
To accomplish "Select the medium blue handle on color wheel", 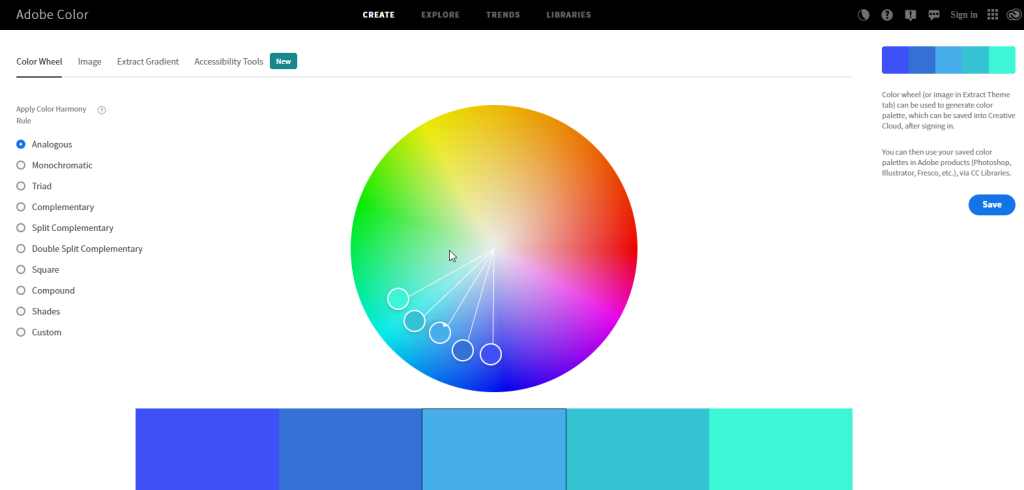I will (x=462, y=350).
